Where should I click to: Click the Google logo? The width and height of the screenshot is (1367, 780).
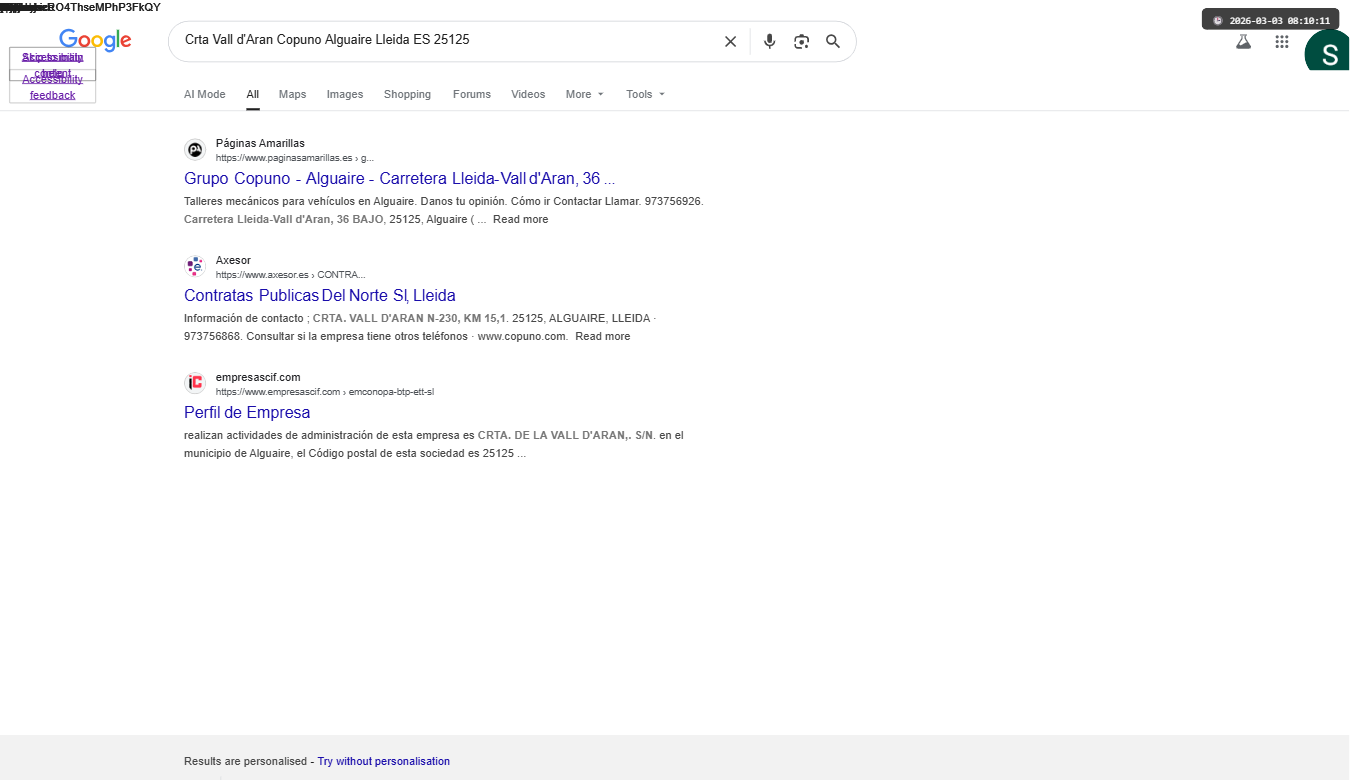[x=95, y=41]
